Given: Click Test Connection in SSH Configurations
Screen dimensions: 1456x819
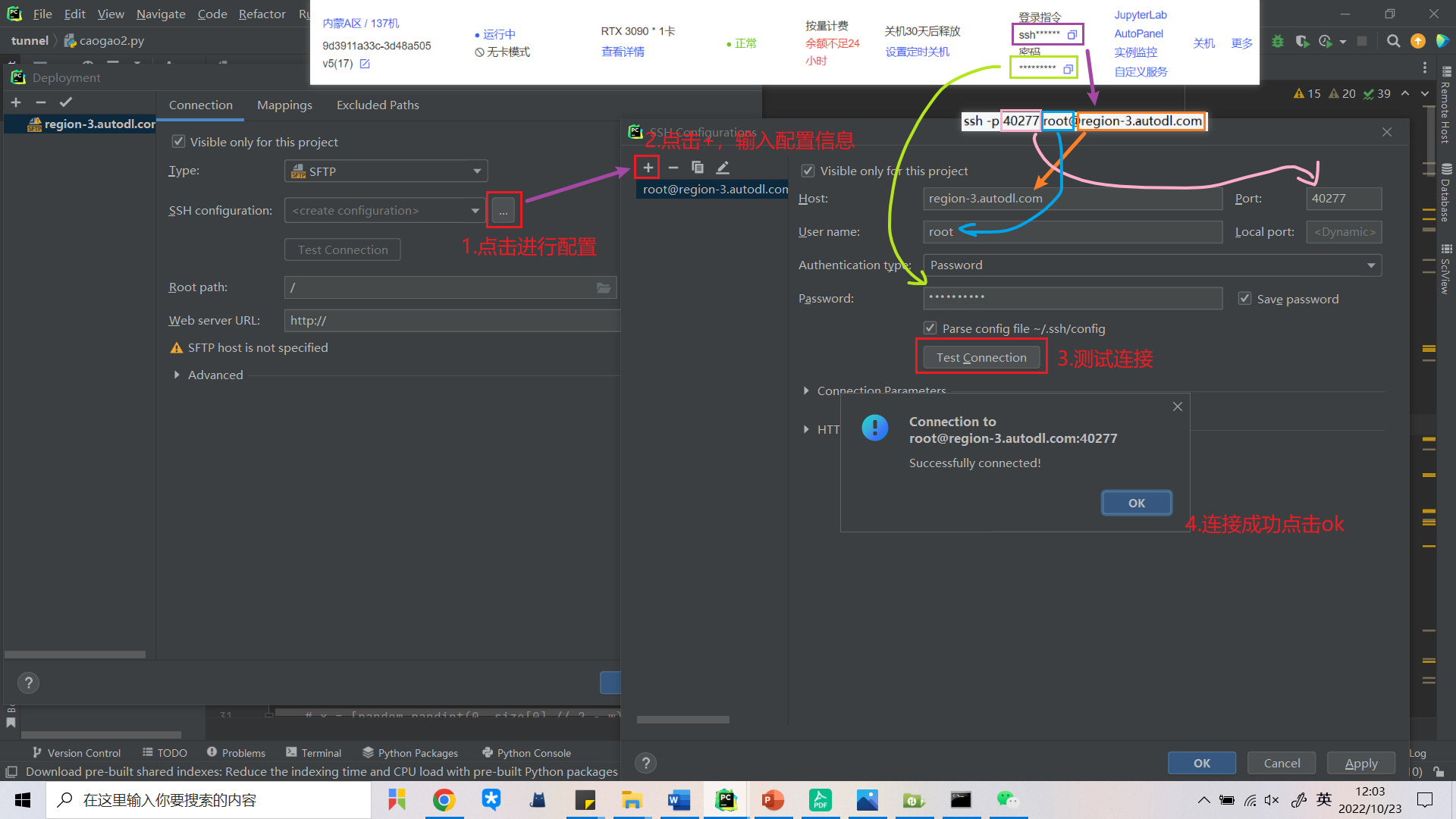Looking at the screenshot, I should point(981,357).
